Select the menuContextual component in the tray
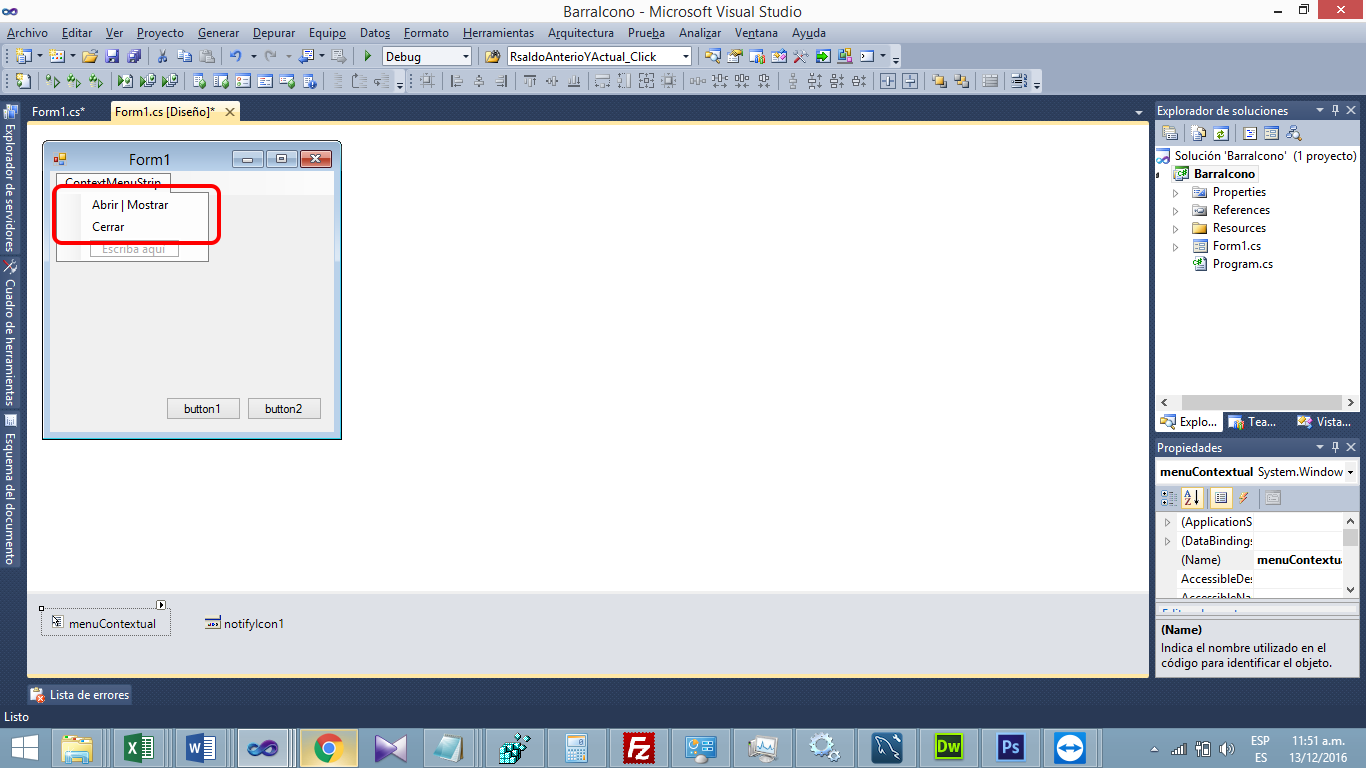The width and height of the screenshot is (1366, 768). pos(105,624)
